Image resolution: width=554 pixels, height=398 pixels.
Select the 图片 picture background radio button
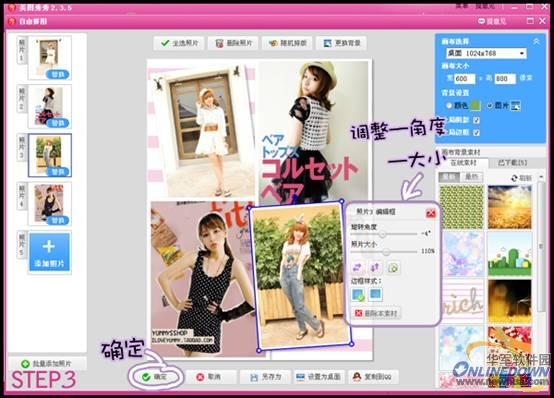[x=490, y=105]
